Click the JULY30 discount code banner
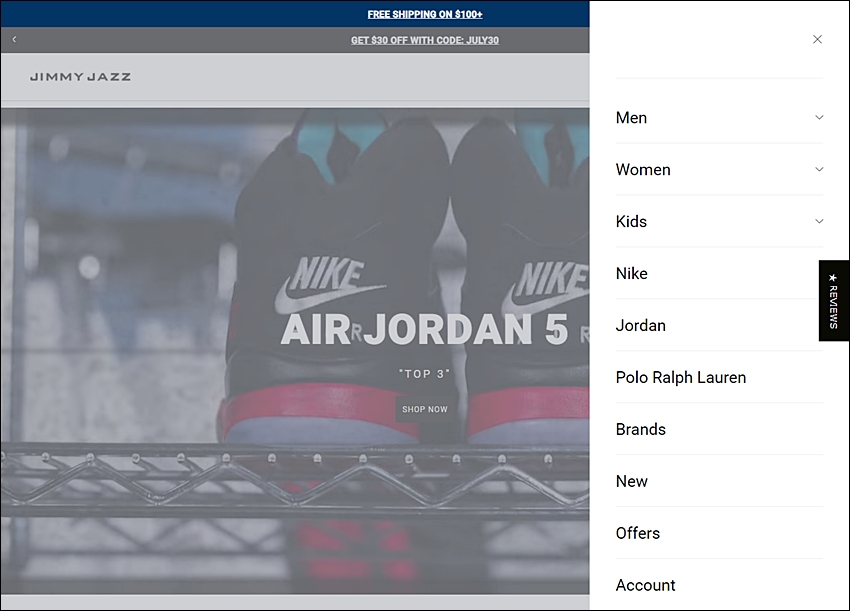Image resolution: width=850 pixels, height=611 pixels. pyautogui.click(x=425, y=40)
